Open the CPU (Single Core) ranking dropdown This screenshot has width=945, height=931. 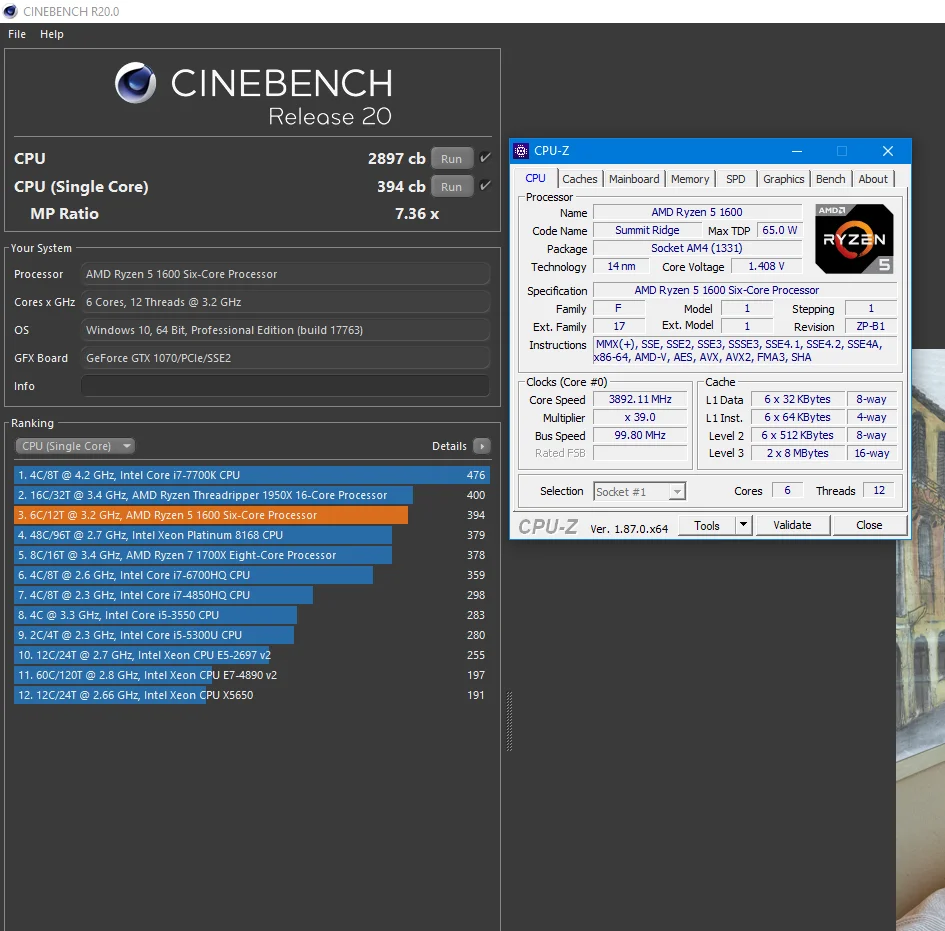point(75,446)
